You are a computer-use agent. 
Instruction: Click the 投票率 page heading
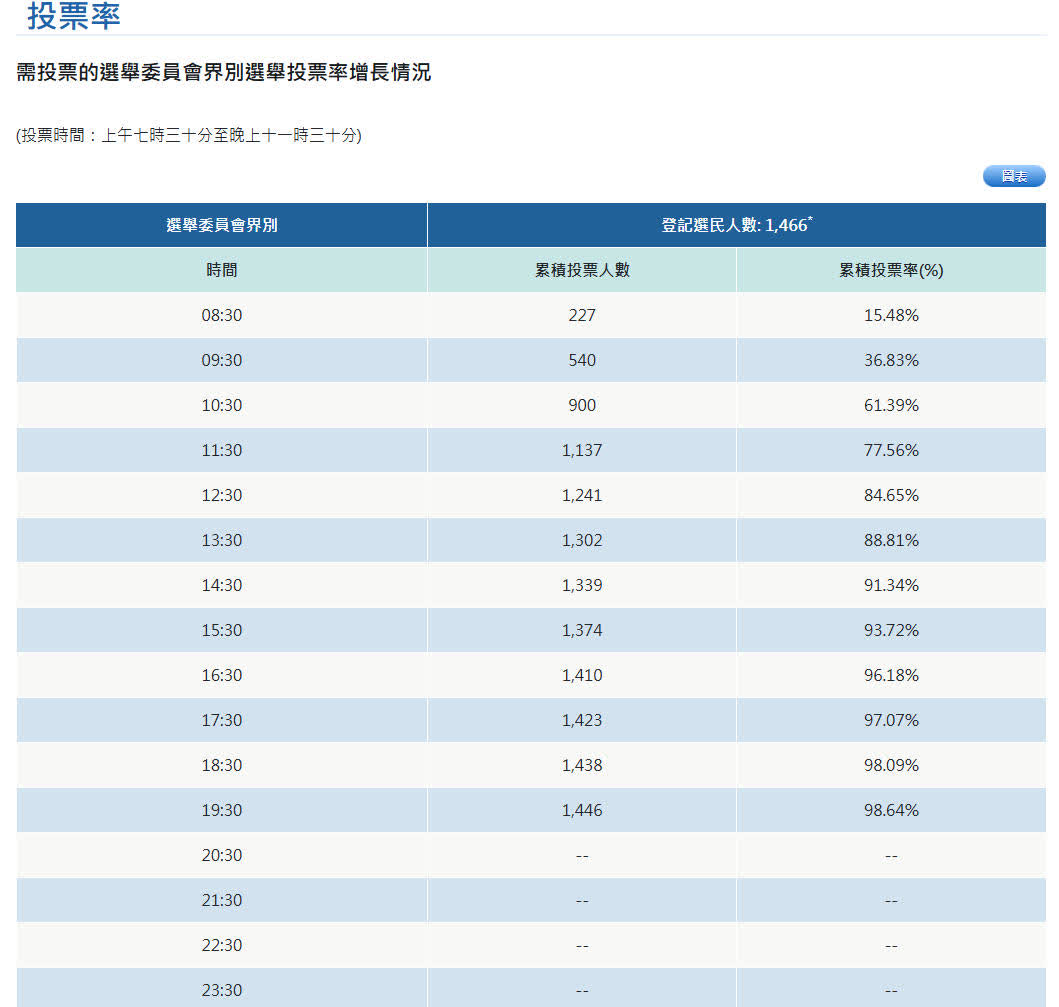[74, 17]
